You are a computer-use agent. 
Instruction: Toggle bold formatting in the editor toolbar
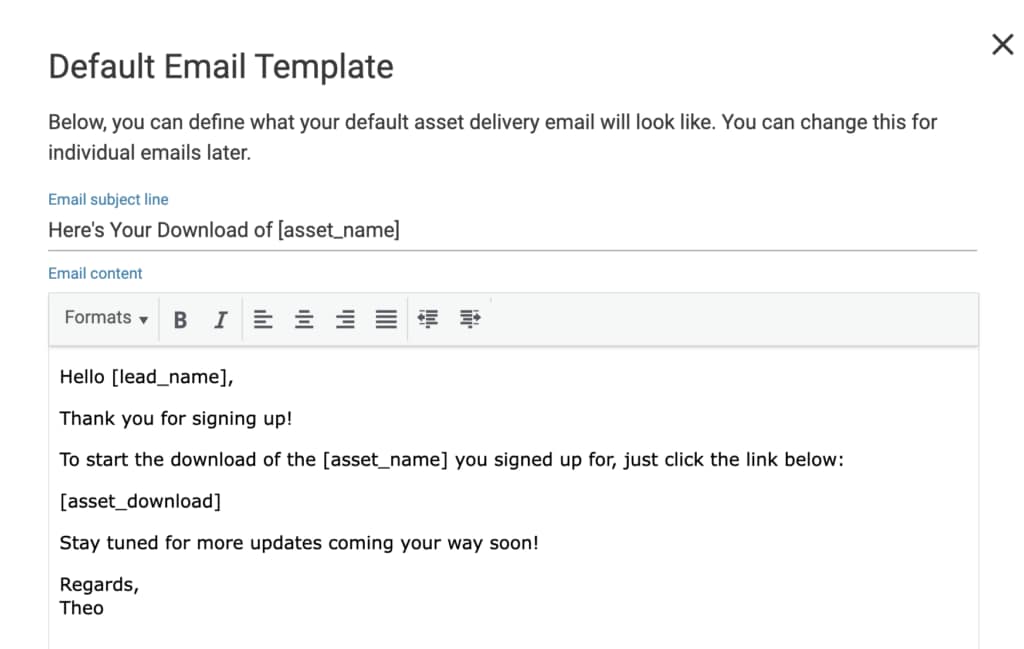(180, 319)
